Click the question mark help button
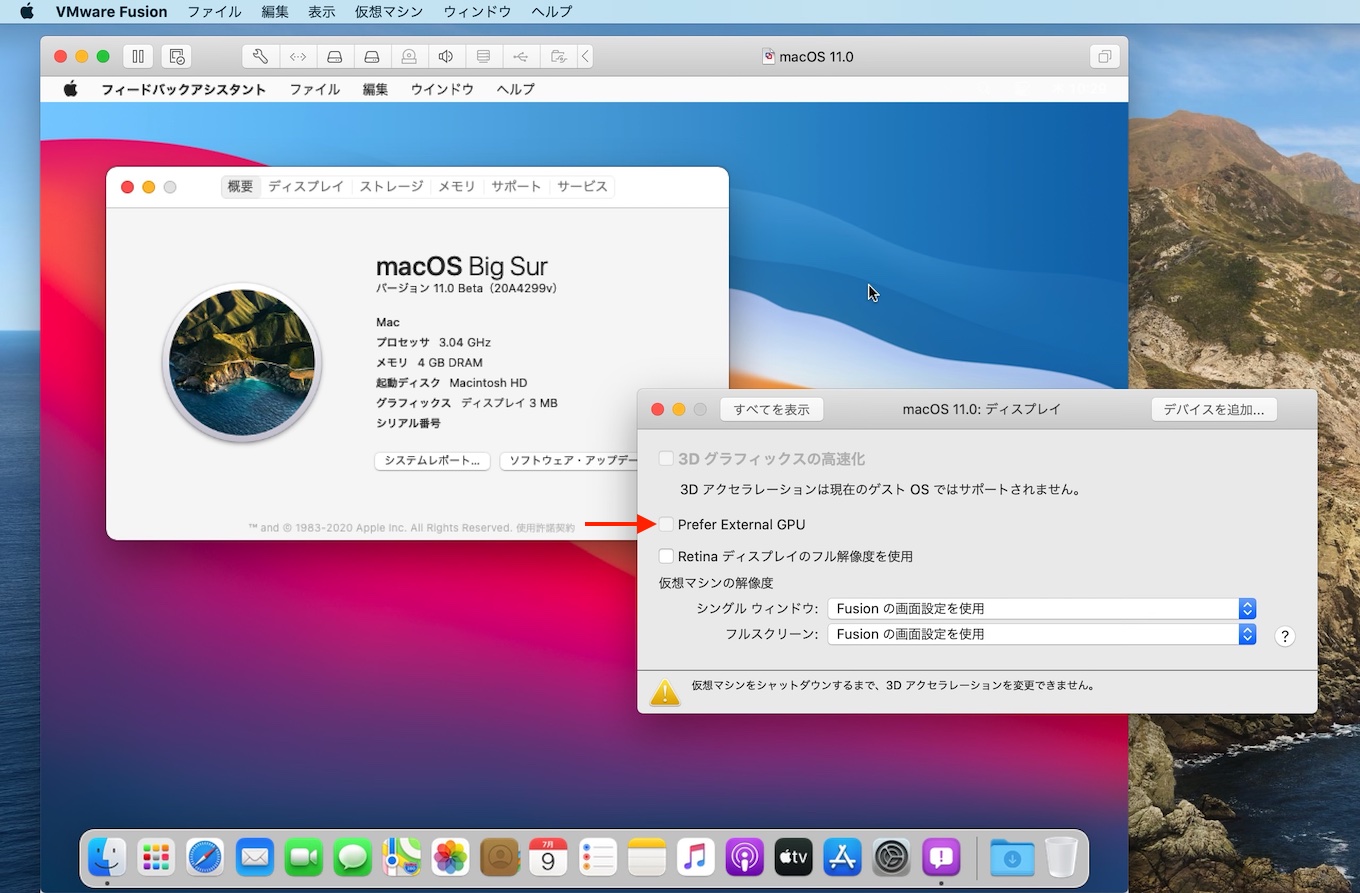 1285,637
